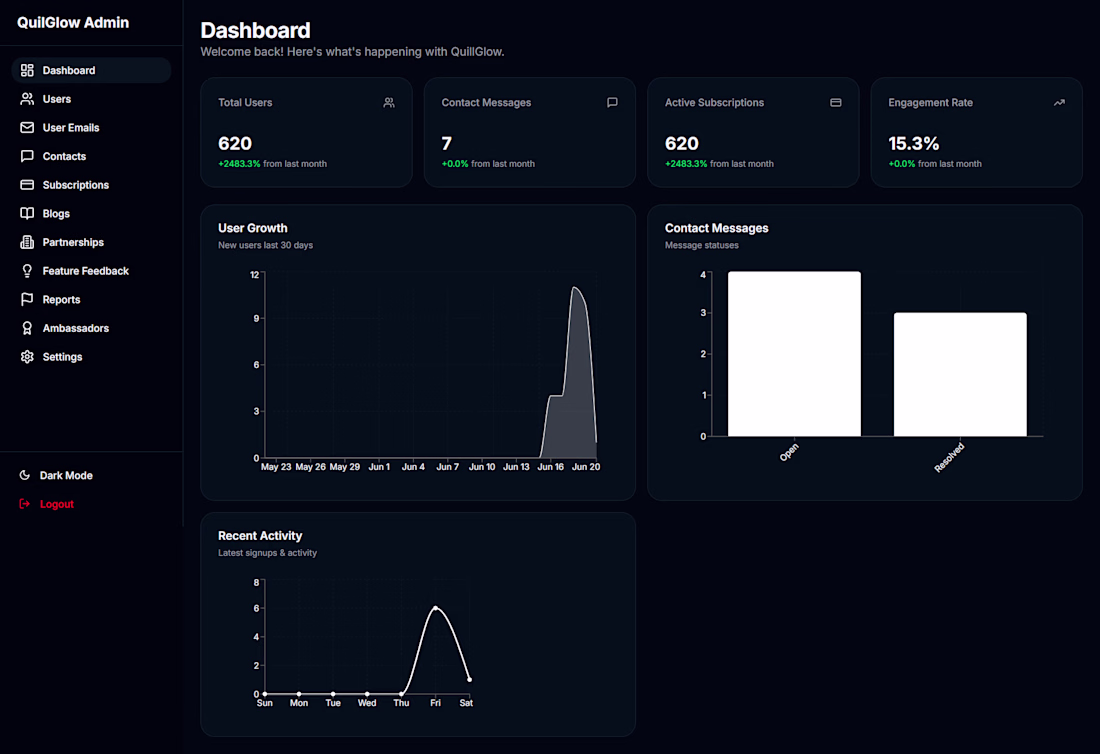Open the User Emails section

pyautogui.click(x=91, y=128)
